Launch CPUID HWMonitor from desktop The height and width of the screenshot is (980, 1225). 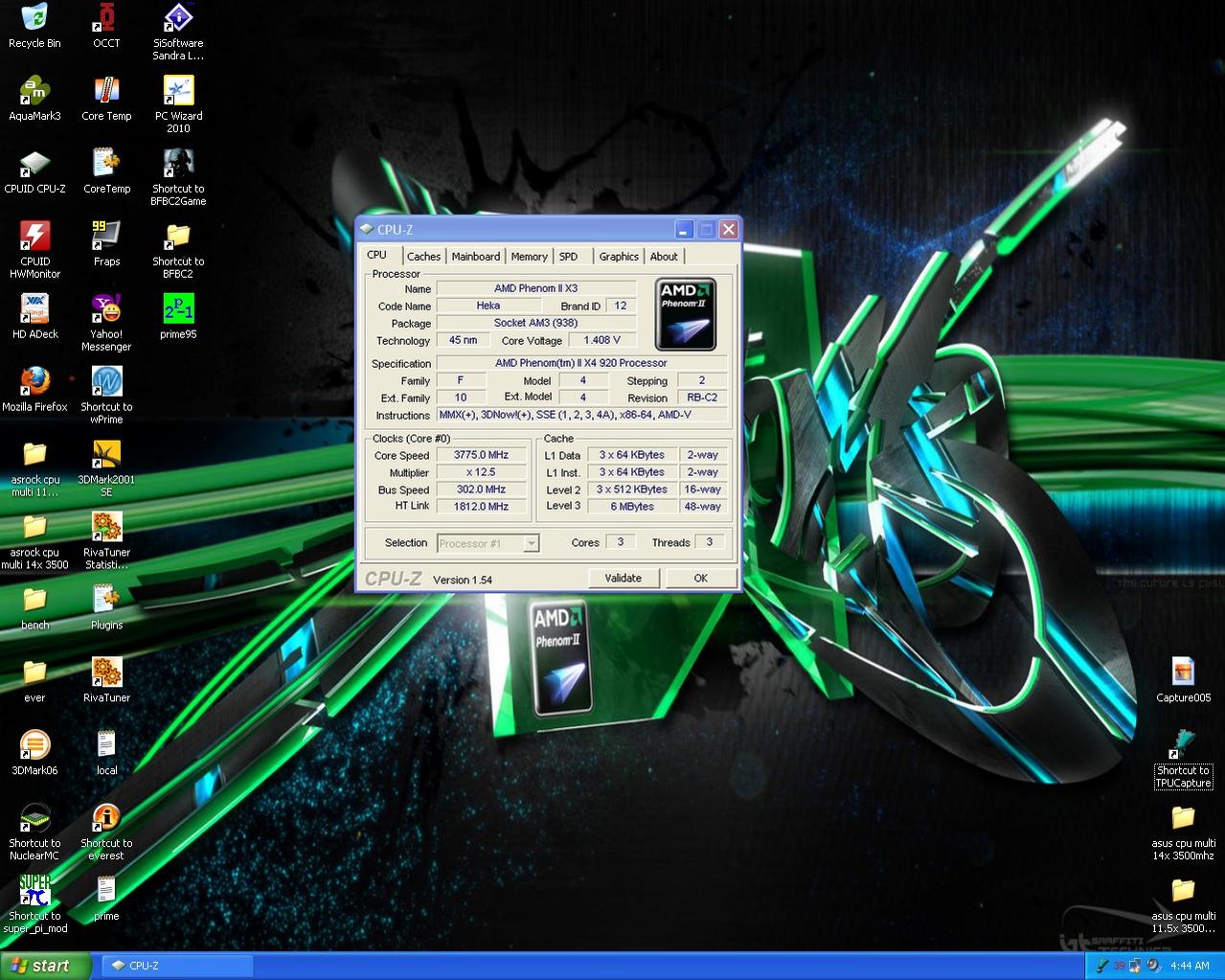(x=34, y=250)
